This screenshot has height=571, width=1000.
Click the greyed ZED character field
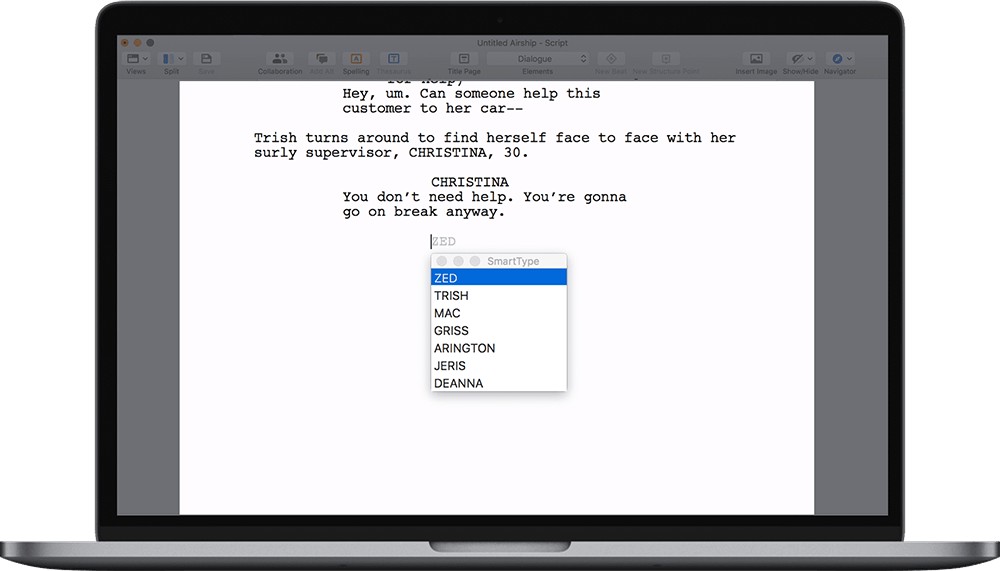[x=443, y=241]
